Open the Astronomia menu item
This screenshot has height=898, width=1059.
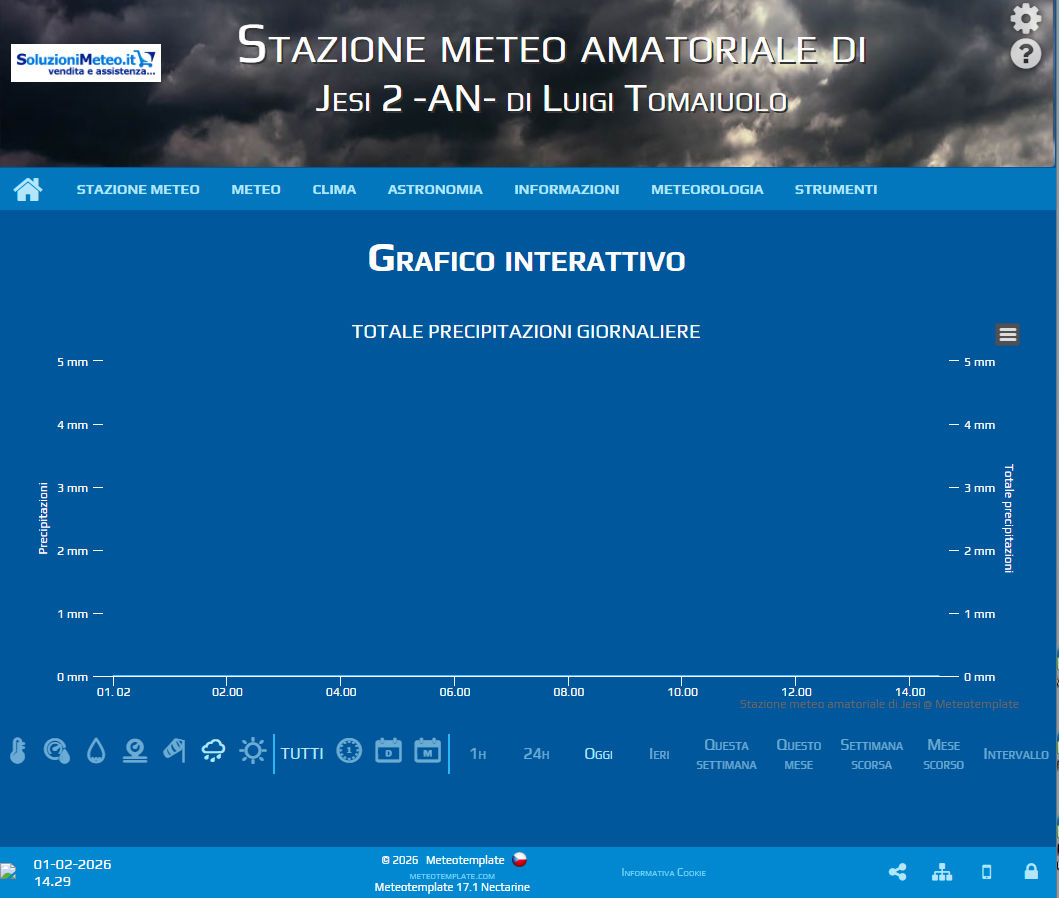click(435, 189)
